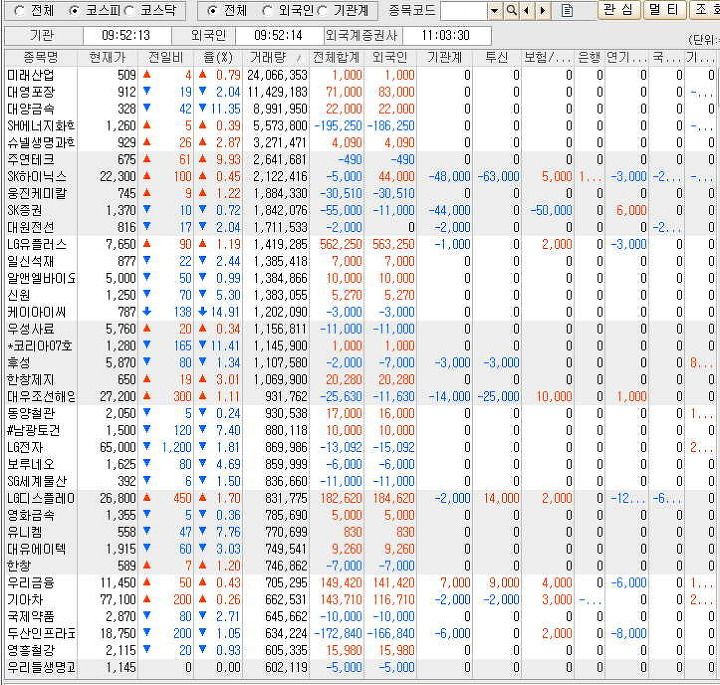Sort by the 전체합계 column header
Screen dimensions: 720x685
click(336, 57)
